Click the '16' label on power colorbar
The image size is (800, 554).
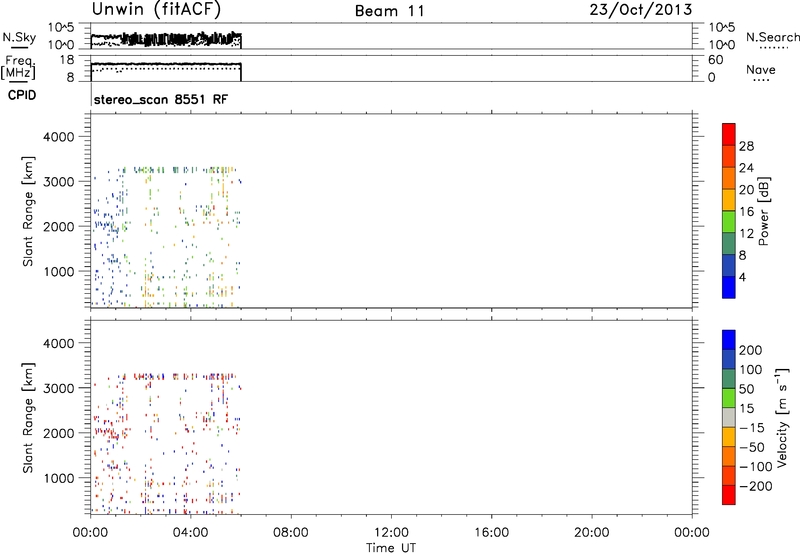(x=746, y=212)
